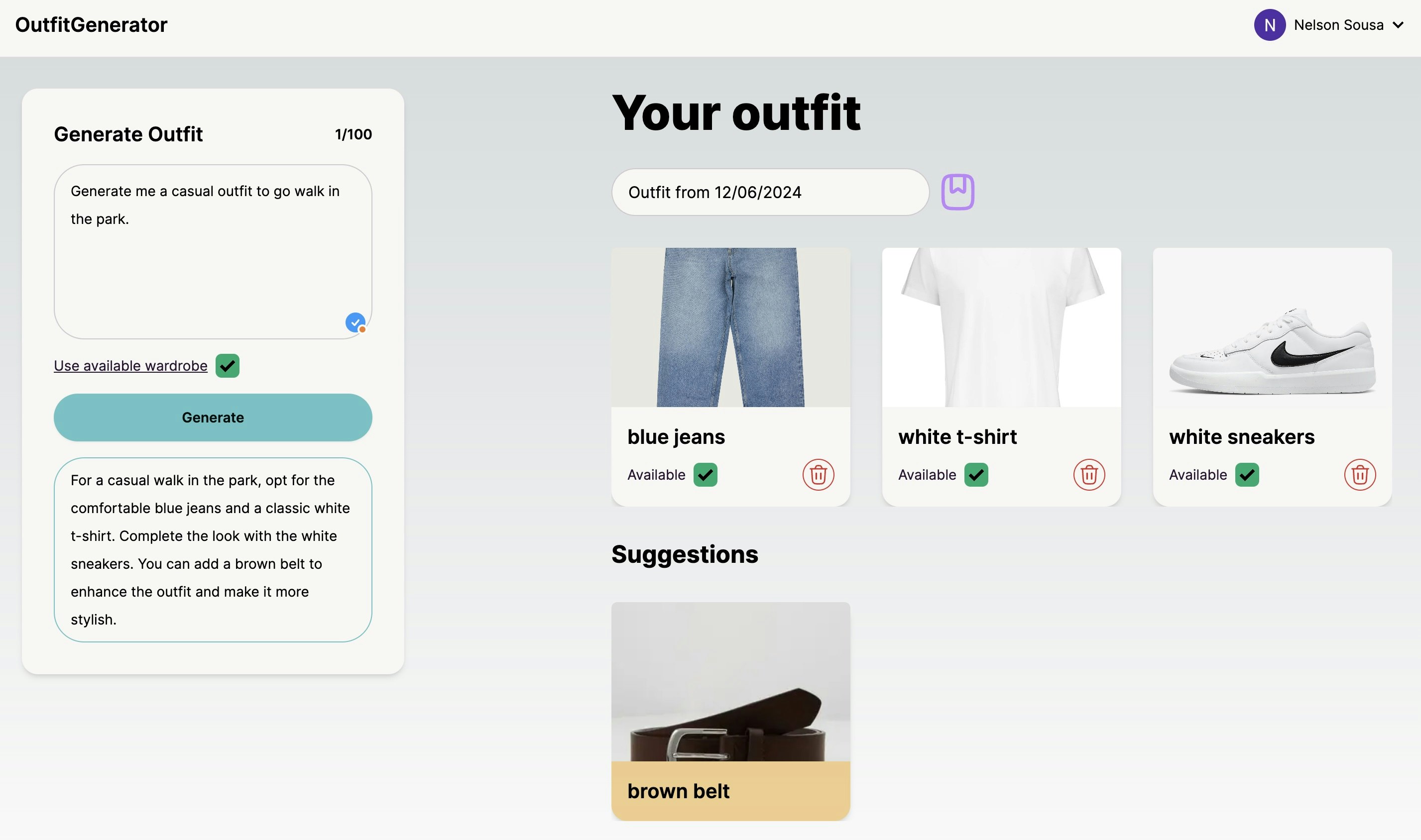1421x840 pixels.
Task: Toggle Available checkbox on white t-shirt
Action: [976, 474]
